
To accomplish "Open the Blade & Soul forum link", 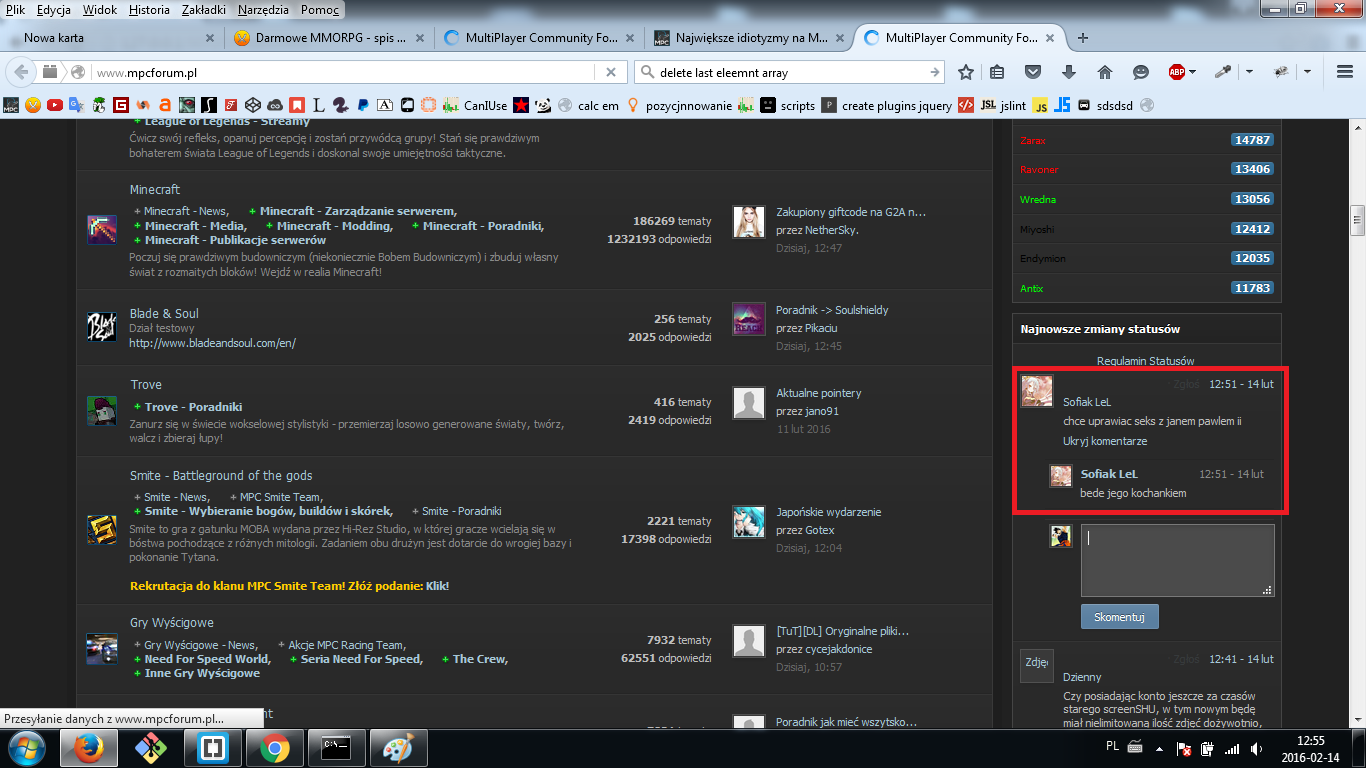I will pos(164,313).
